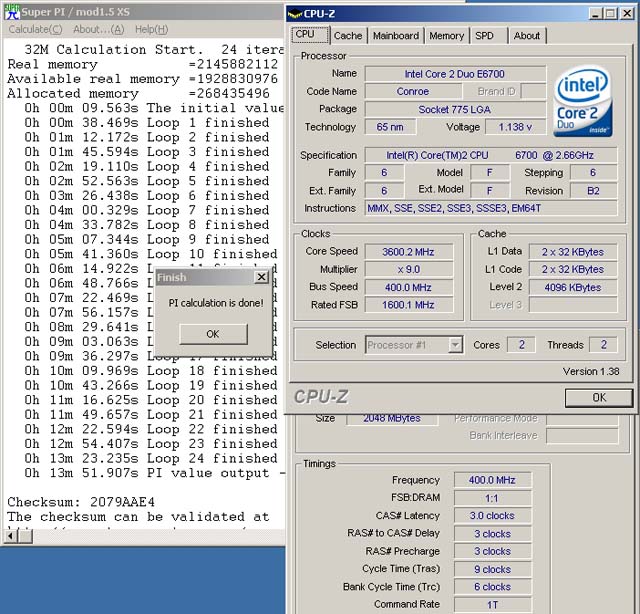The width and height of the screenshot is (640, 614).
Task: Confirm the Finish dialog with OK
Action: 213,334
